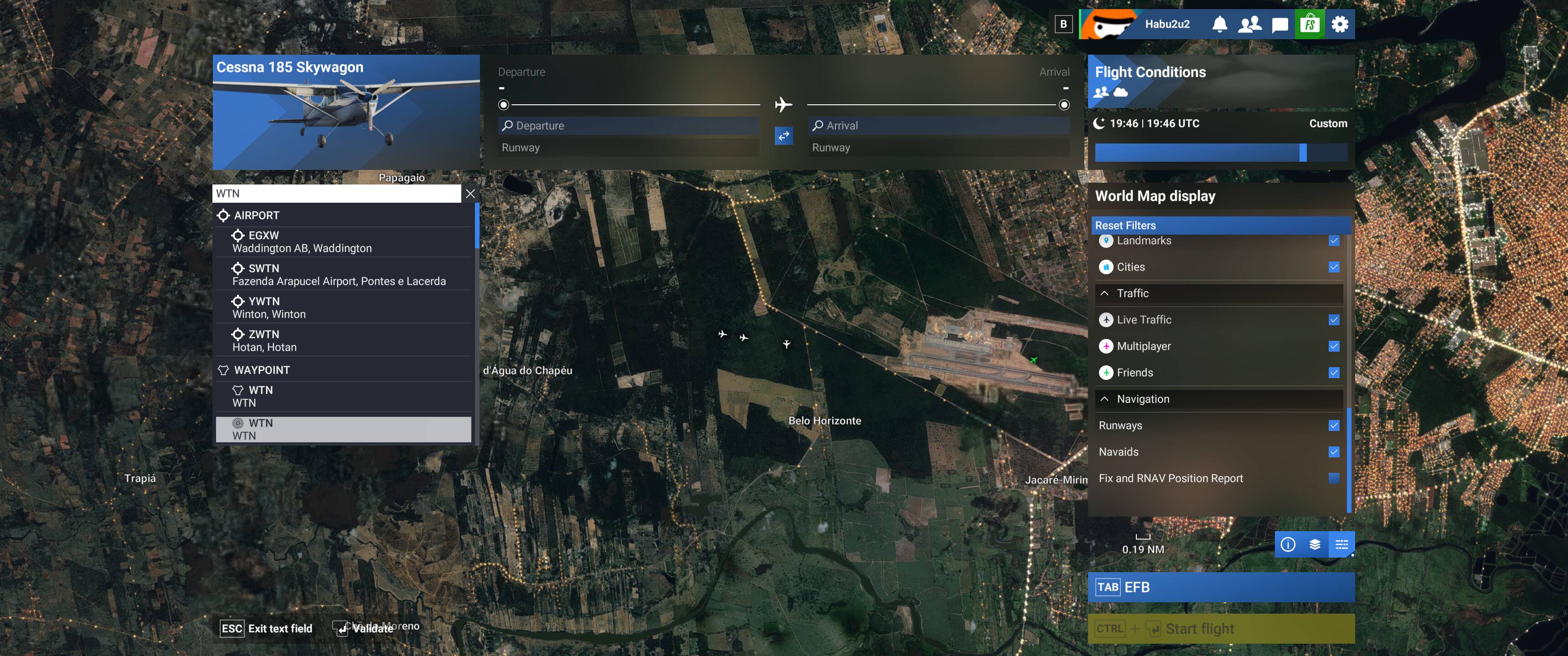Screen dimensions: 1568x656
Task: Toggle the Landmarks checkbox
Action: pyautogui.click(x=1334, y=241)
